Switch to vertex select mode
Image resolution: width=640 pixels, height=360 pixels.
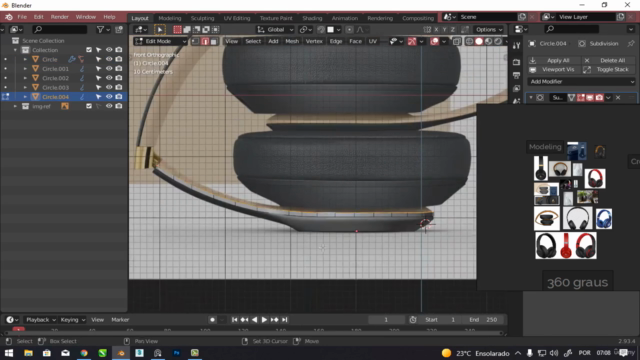(x=196, y=41)
